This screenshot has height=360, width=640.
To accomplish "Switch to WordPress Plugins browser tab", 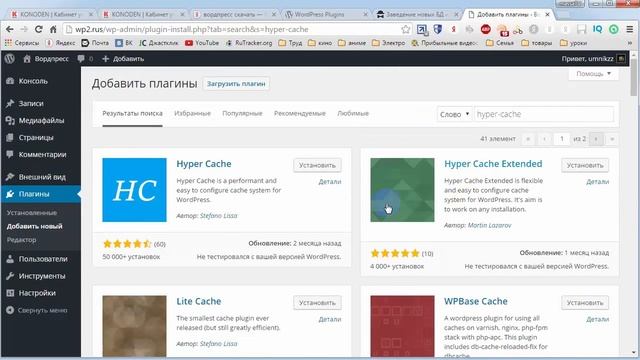I will (x=325, y=14).
